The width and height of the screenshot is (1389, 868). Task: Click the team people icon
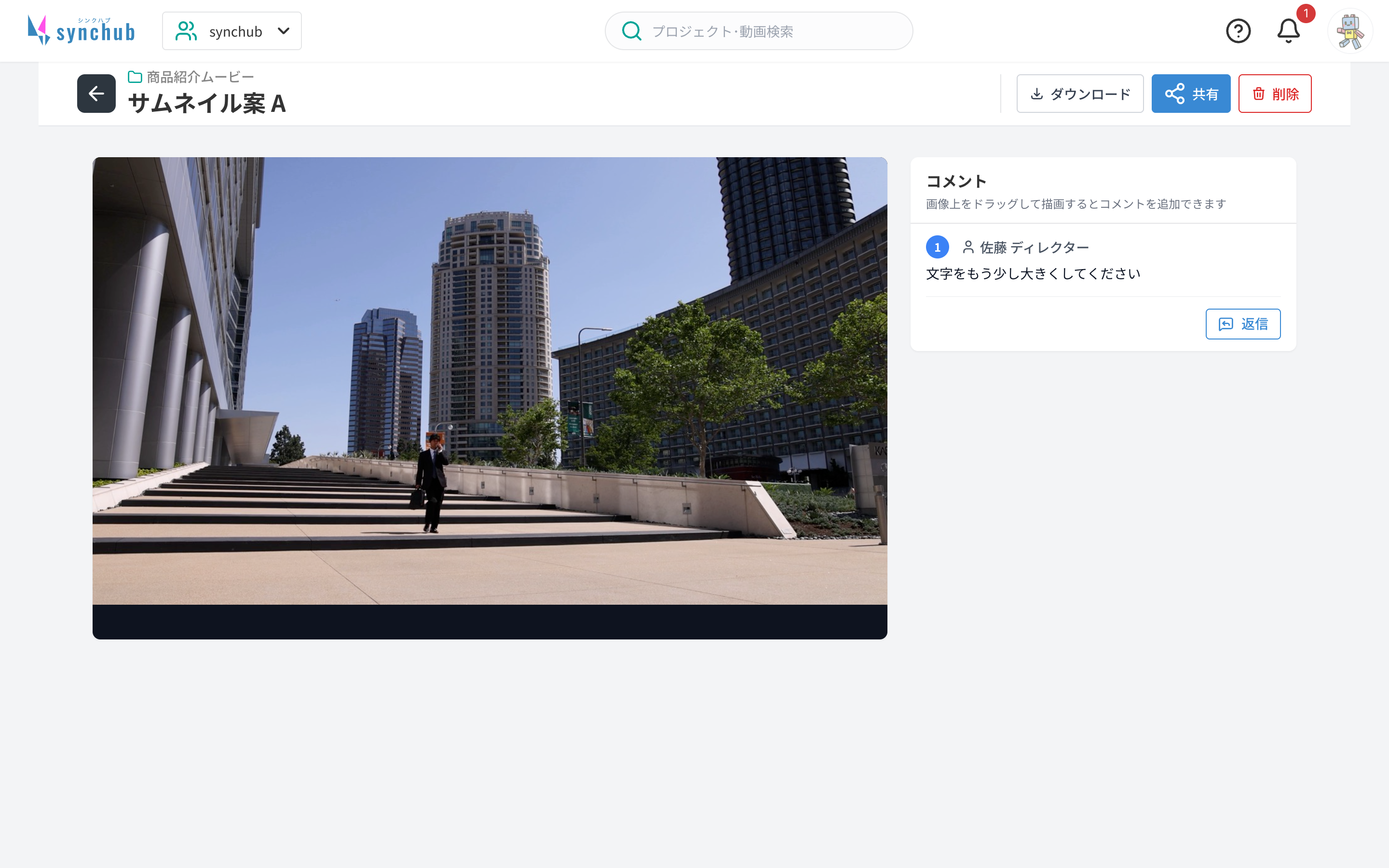click(x=186, y=31)
